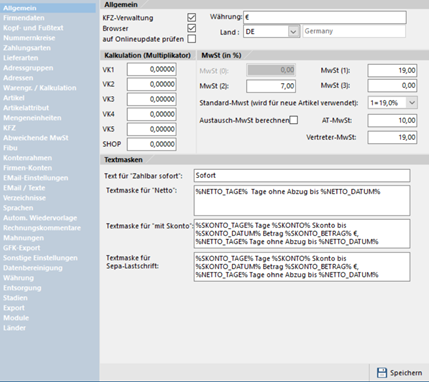Select Stadien in the sidebar

pos(15,298)
